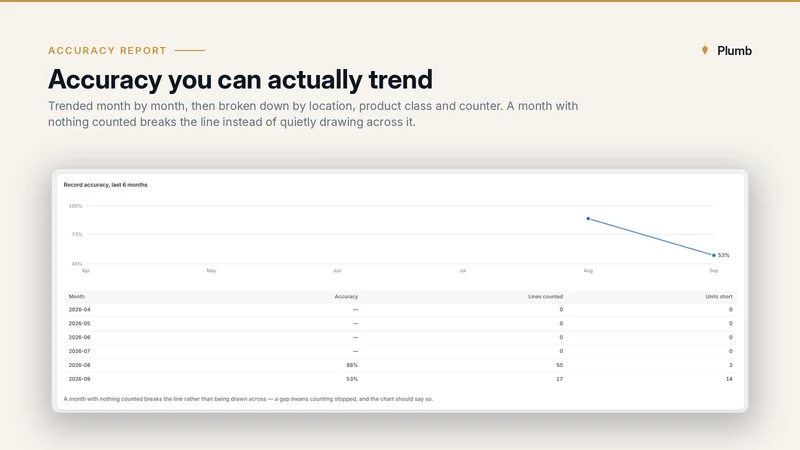Click the 53% label beside the chart line

coord(723,255)
